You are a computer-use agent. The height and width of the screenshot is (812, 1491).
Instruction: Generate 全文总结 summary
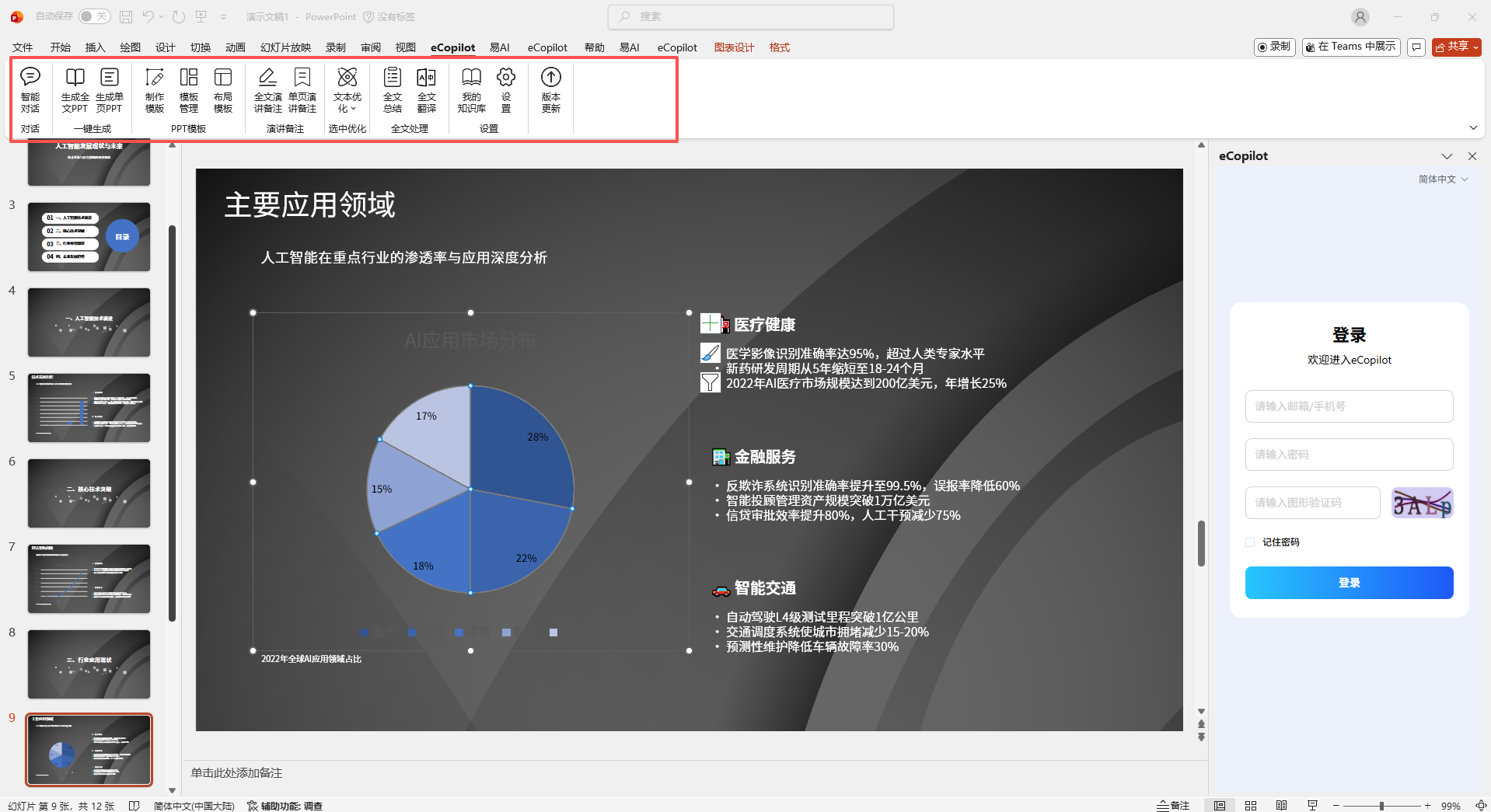click(x=392, y=89)
